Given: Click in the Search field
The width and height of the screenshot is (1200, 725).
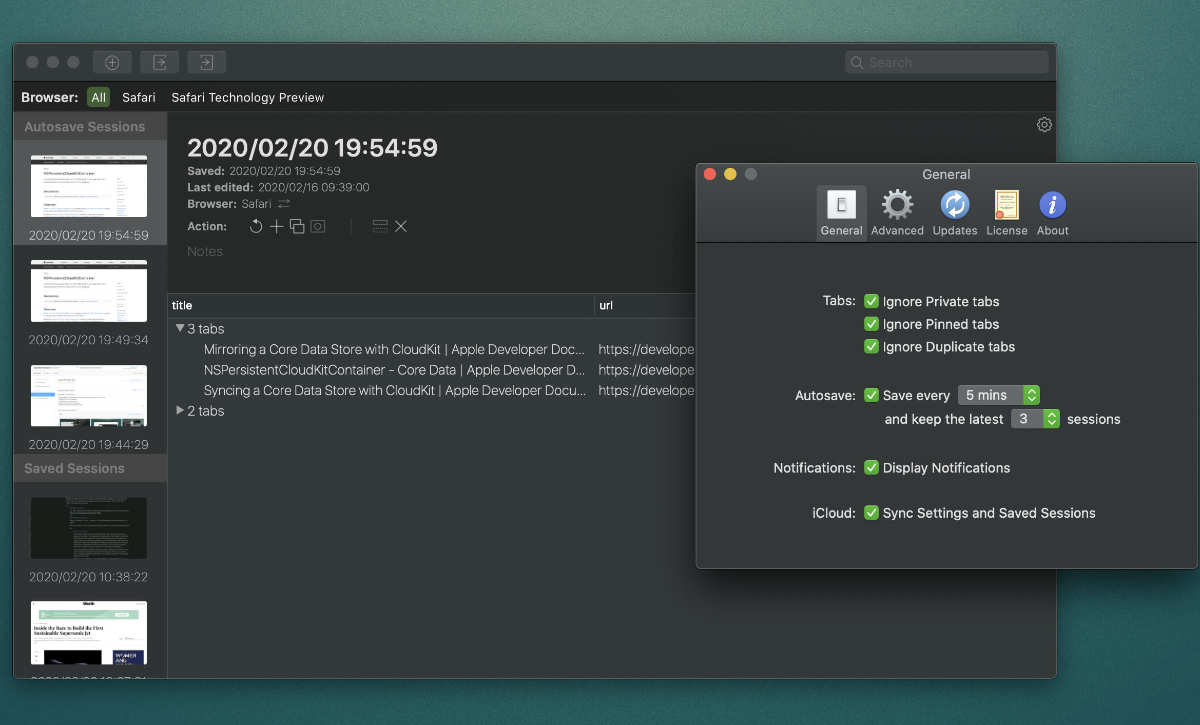Looking at the screenshot, I should pos(946,62).
